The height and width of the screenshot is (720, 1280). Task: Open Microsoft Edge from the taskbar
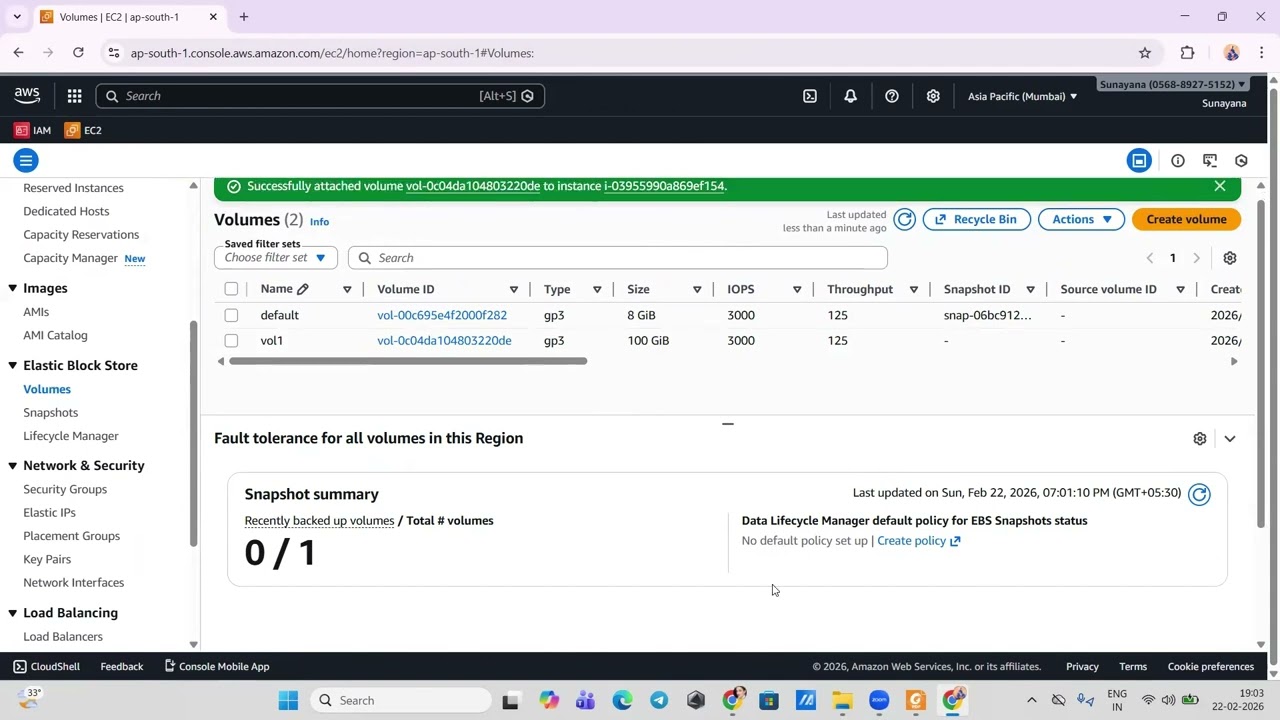click(622, 700)
